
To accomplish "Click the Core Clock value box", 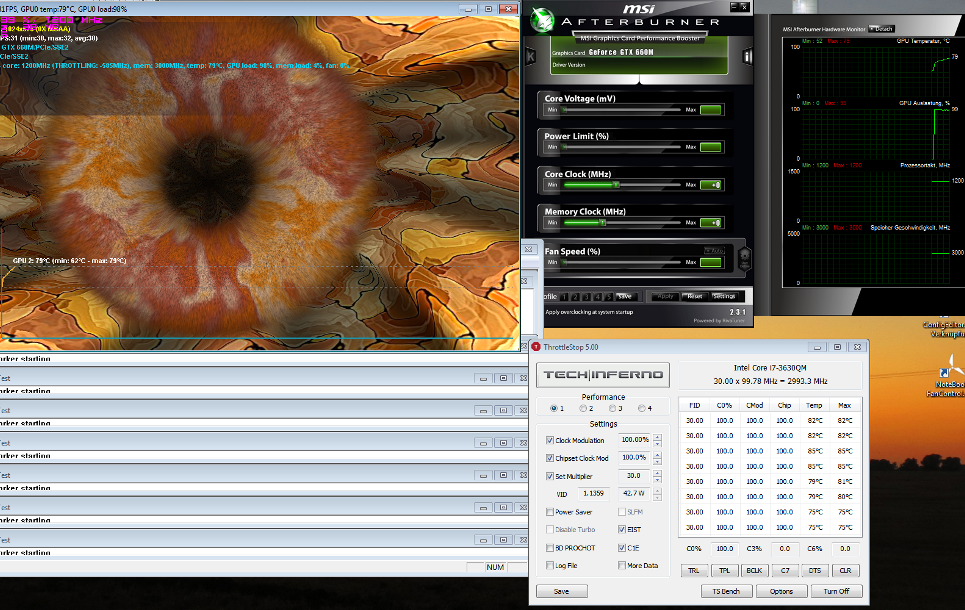I will pyautogui.click(x=711, y=185).
